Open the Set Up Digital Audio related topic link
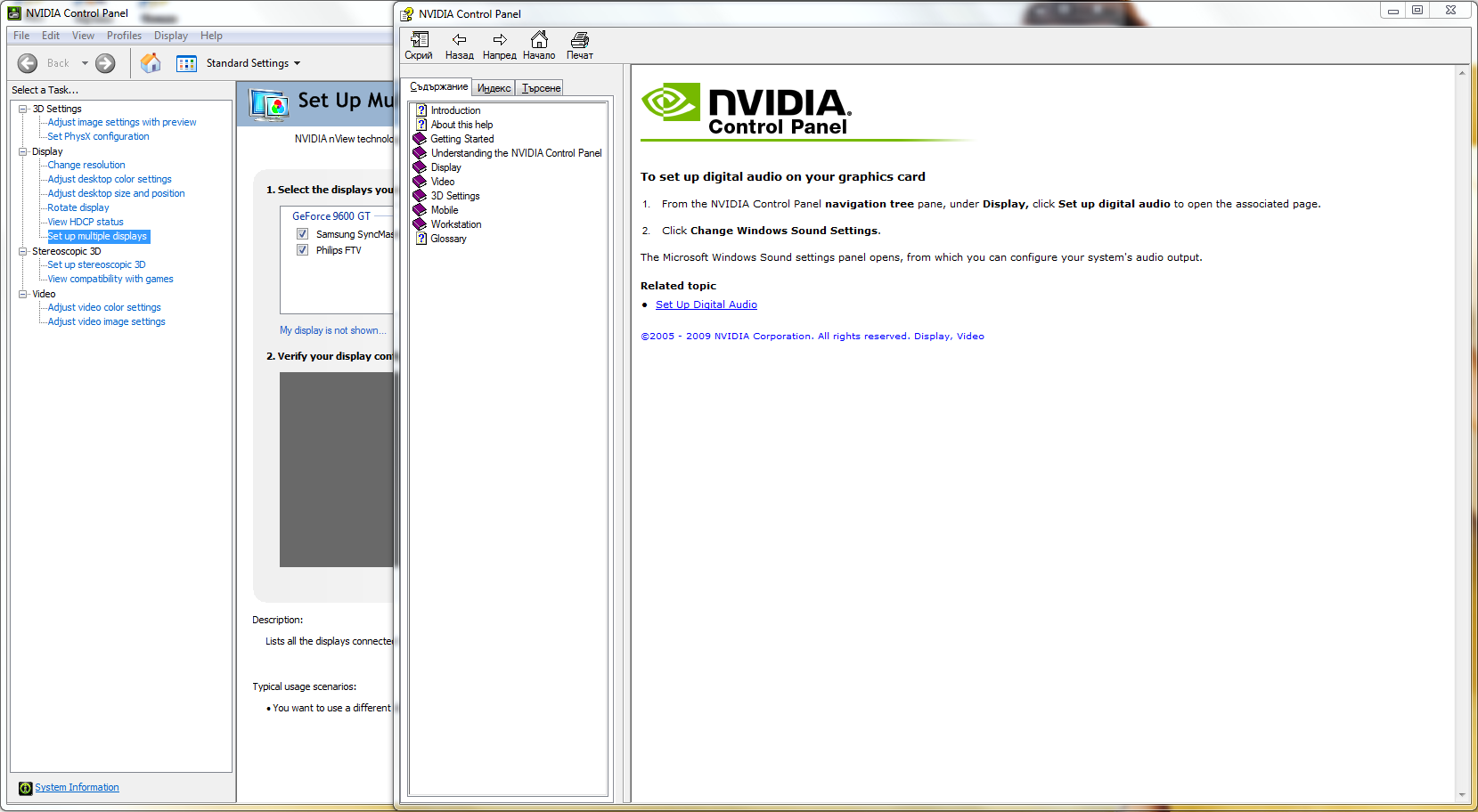Viewport: 1478px width, 812px height. point(706,304)
